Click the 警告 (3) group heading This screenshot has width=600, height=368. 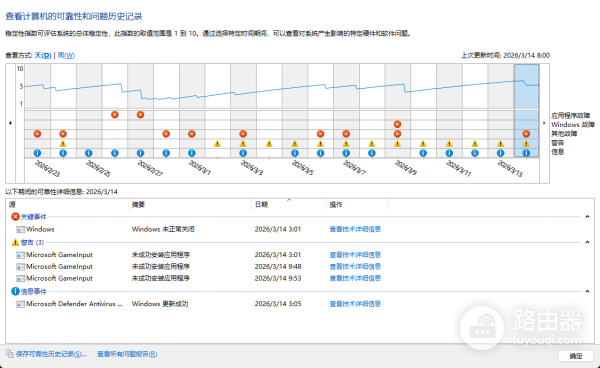(x=32, y=243)
